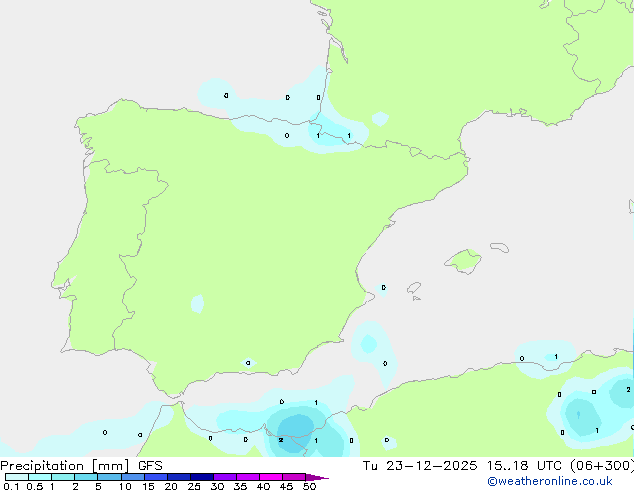Open the weatheronline.co.uk copyright link
The height and width of the screenshot is (490, 634).
tap(550, 481)
